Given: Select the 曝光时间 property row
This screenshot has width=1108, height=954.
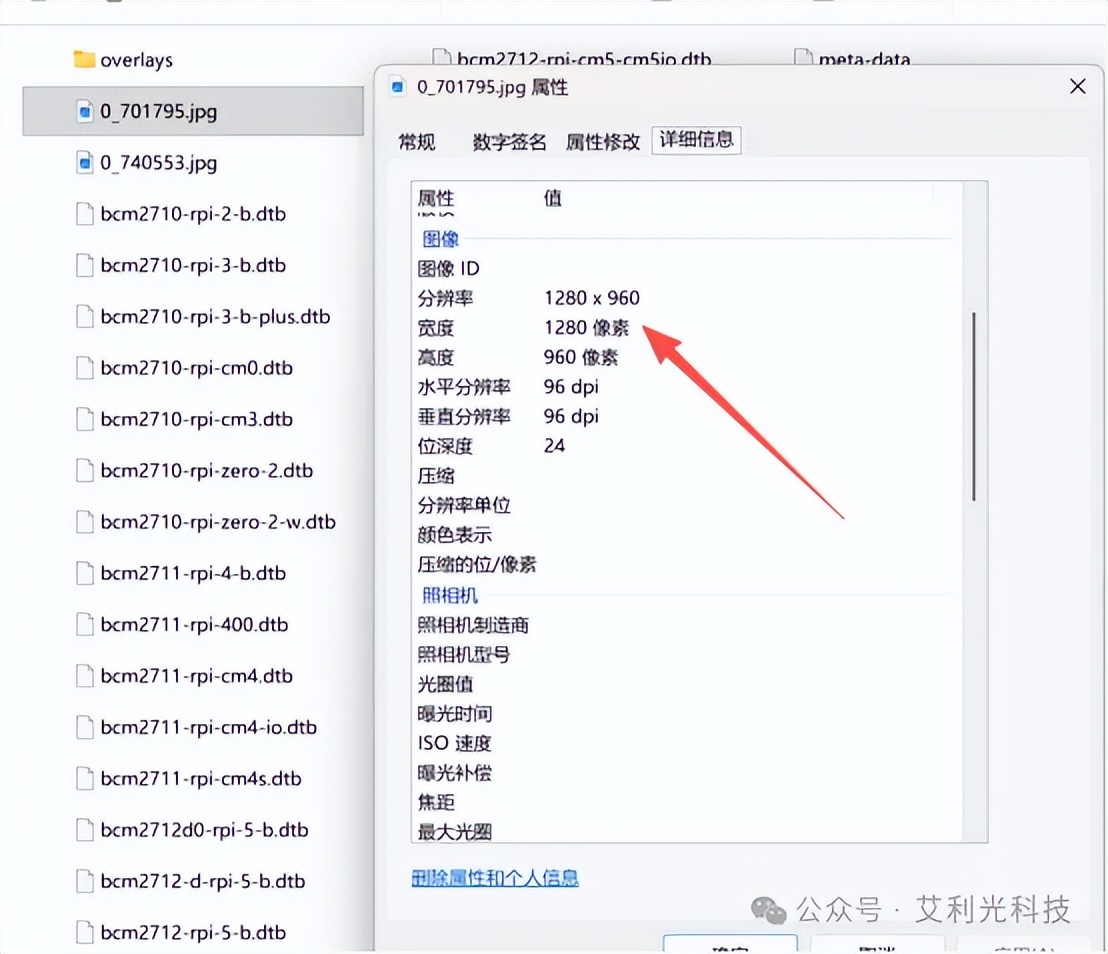Looking at the screenshot, I should point(685,714).
